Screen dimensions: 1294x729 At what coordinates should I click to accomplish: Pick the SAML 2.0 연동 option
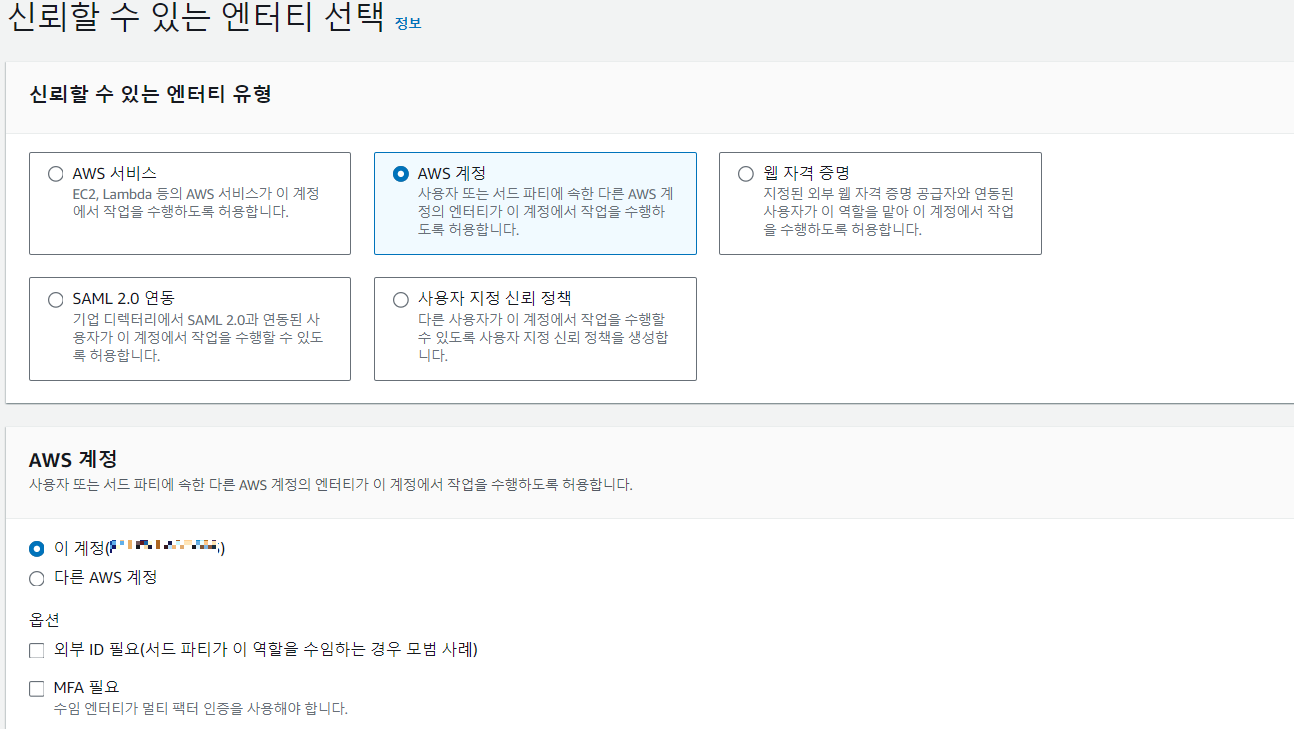(x=56, y=299)
